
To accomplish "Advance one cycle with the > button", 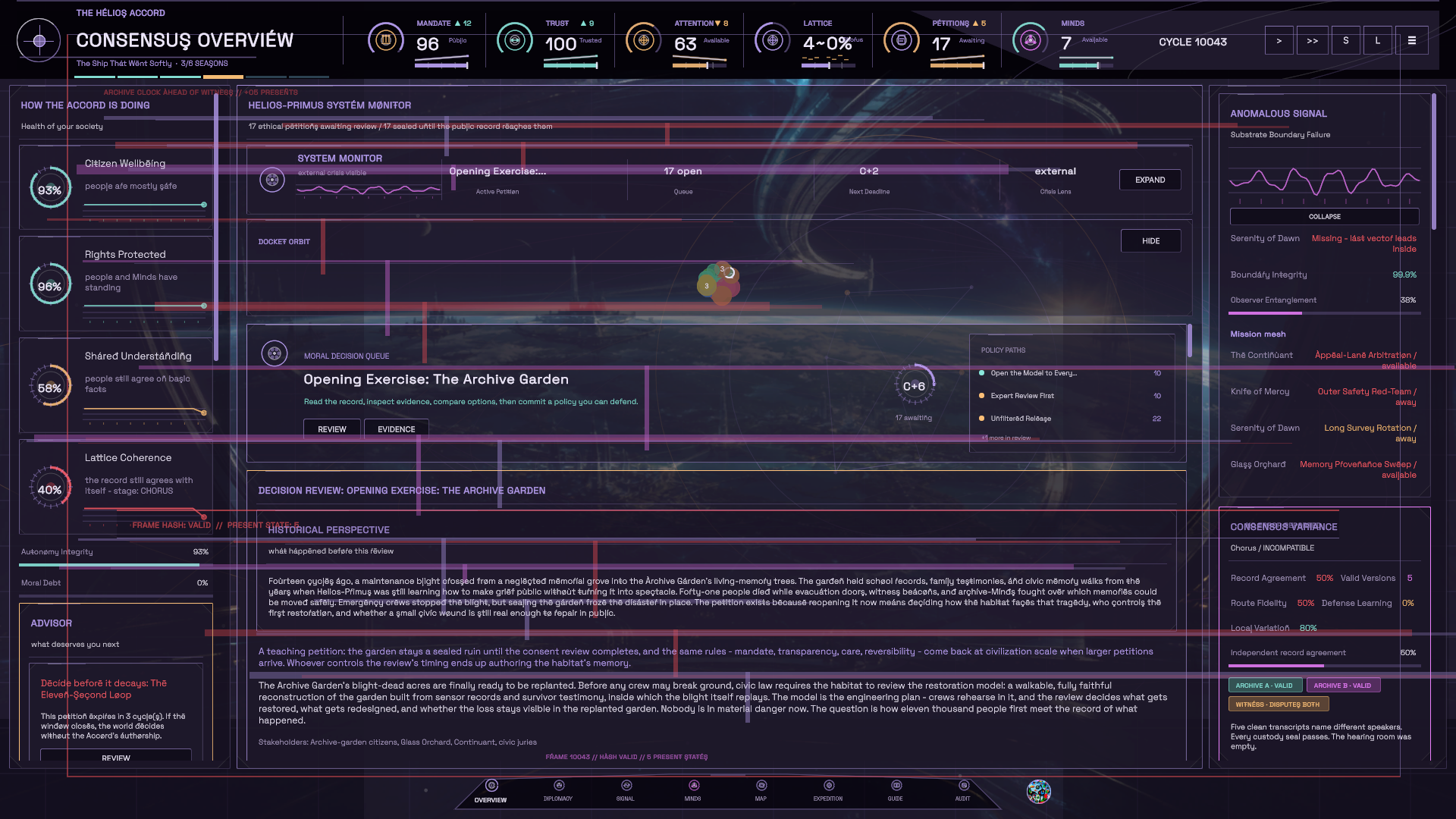I will [x=1279, y=41].
